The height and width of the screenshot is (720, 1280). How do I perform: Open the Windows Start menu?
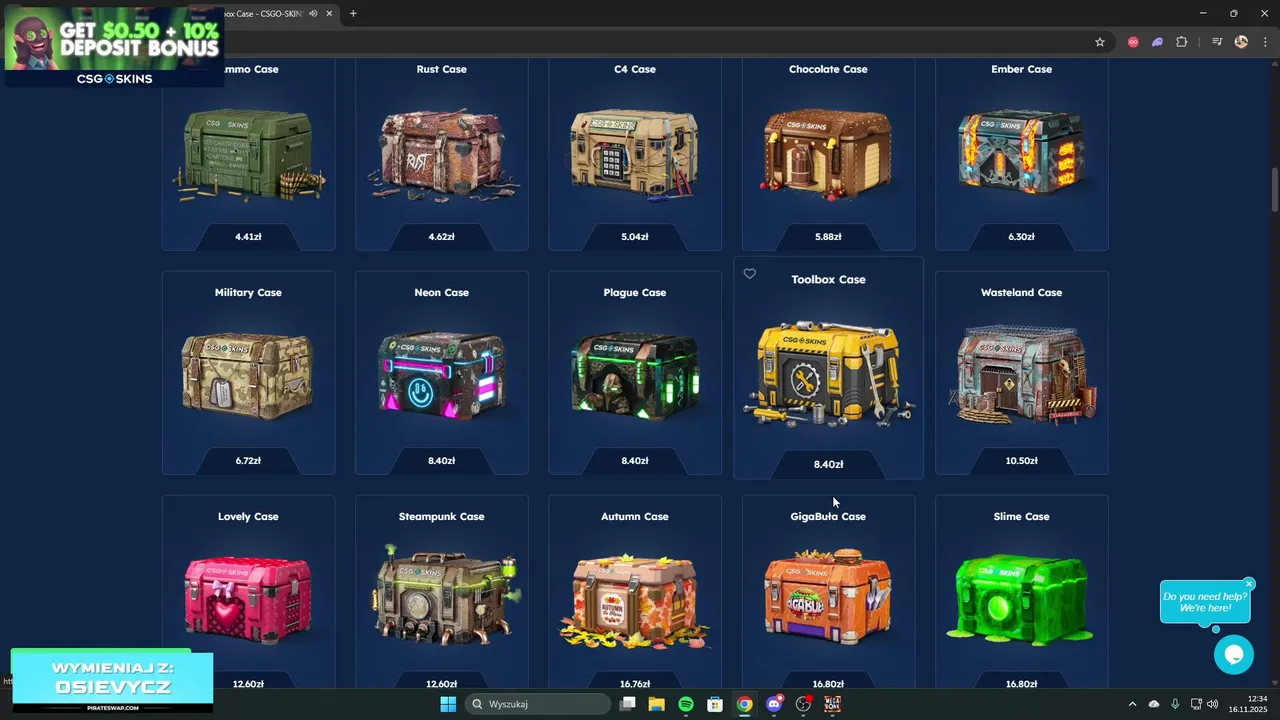448,704
